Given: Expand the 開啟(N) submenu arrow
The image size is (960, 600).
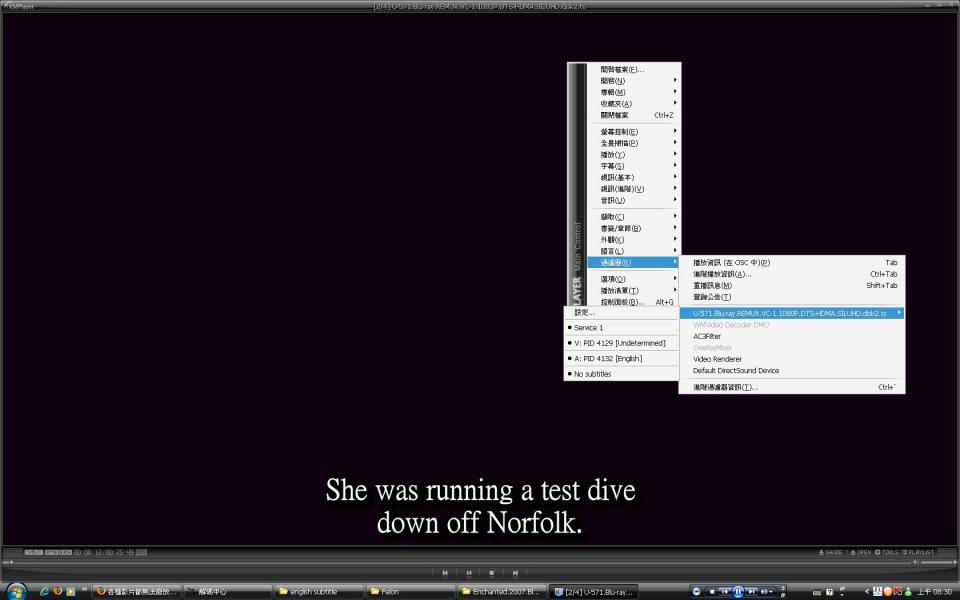Looking at the screenshot, I should 675,80.
